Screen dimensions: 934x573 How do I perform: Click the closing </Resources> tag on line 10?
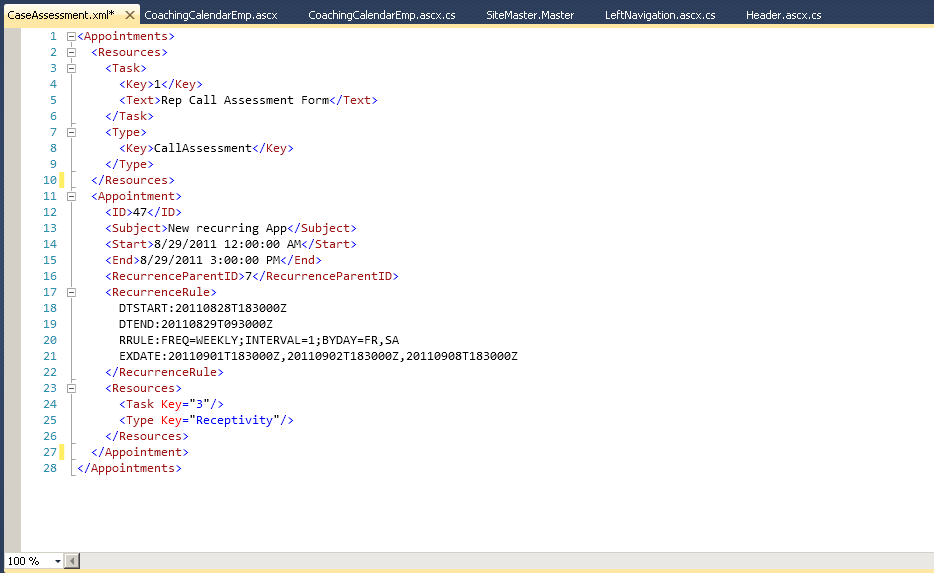pyautogui.click(x=133, y=180)
